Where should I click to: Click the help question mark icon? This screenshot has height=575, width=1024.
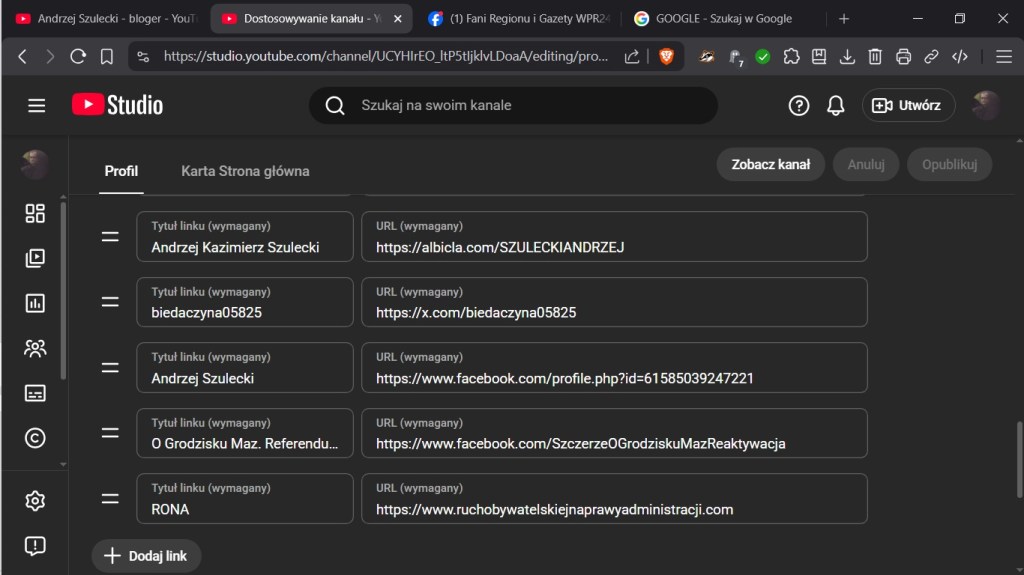(x=798, y=106)
